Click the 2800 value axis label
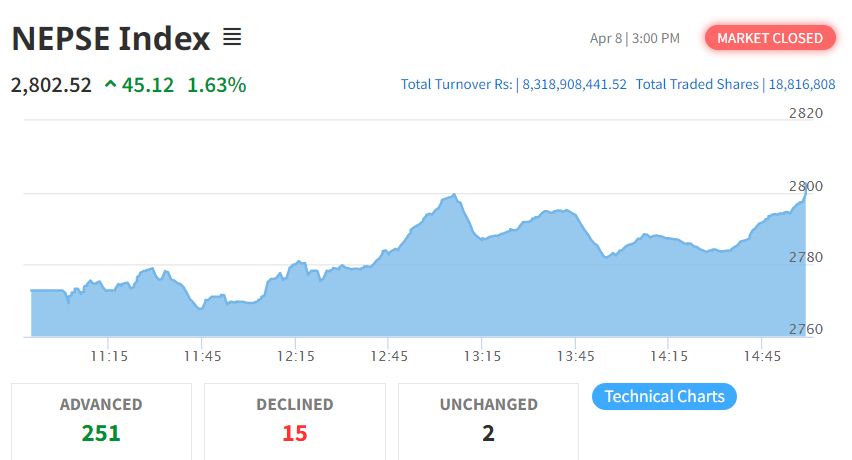The image size is (852, 460). [x=804, y=186]
